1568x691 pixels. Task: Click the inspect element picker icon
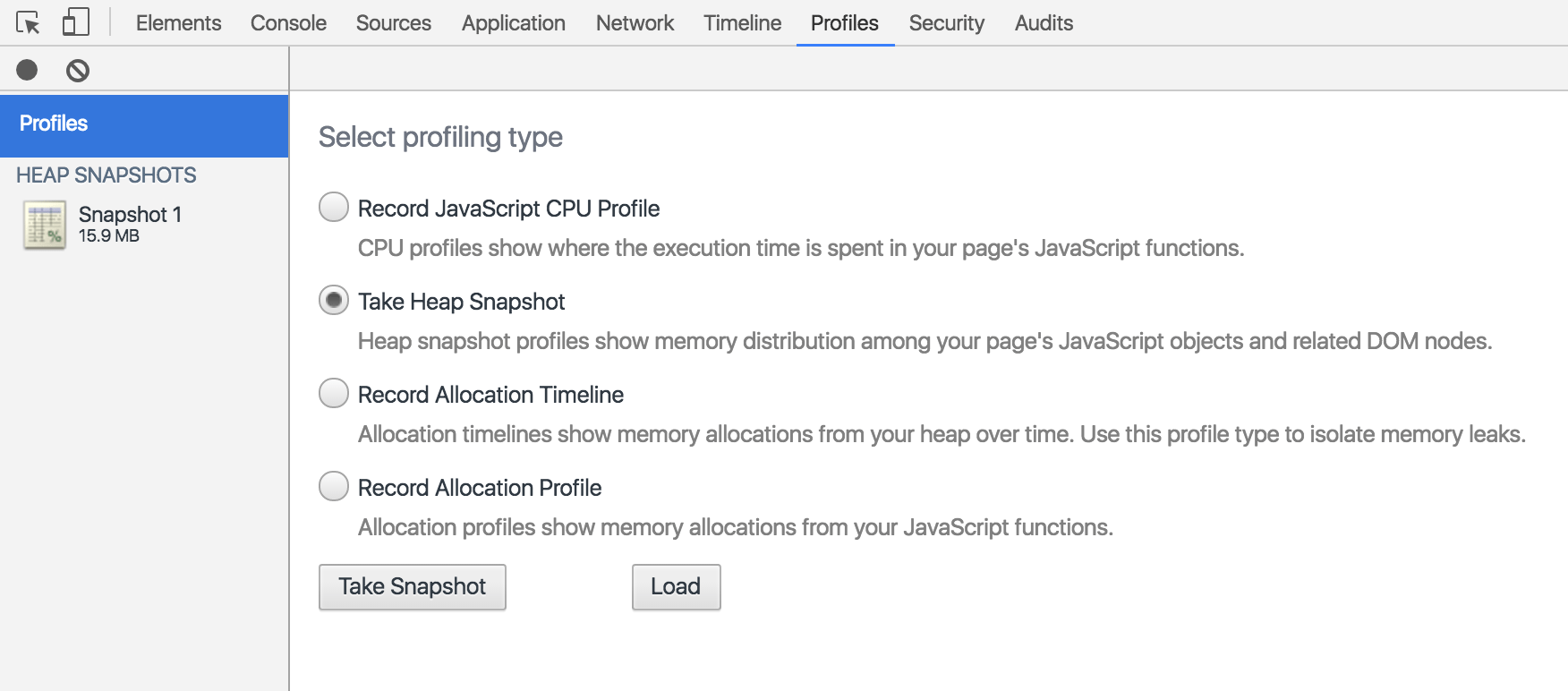[28, 22]
